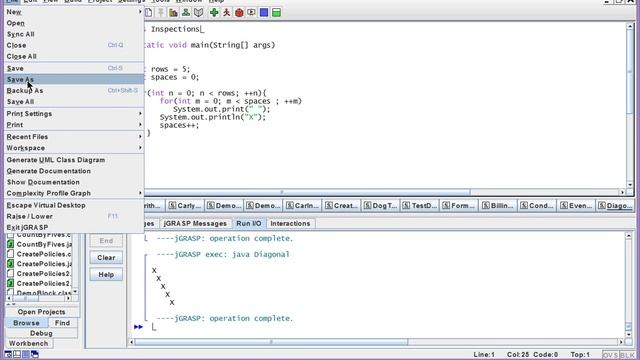Click the file list horizontal scrollbar thumb
The width and height of the screenshot is (640, 360).
tap(25, 298)
